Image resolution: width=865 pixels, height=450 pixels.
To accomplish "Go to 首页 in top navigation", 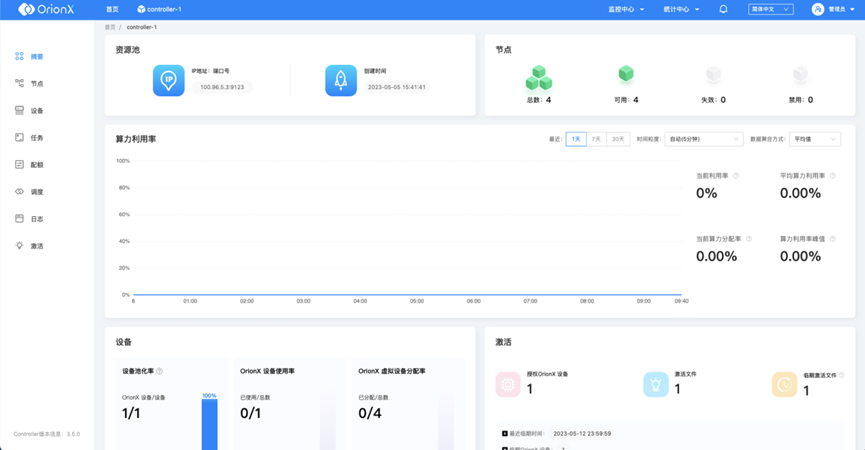I will coord(113,9).
